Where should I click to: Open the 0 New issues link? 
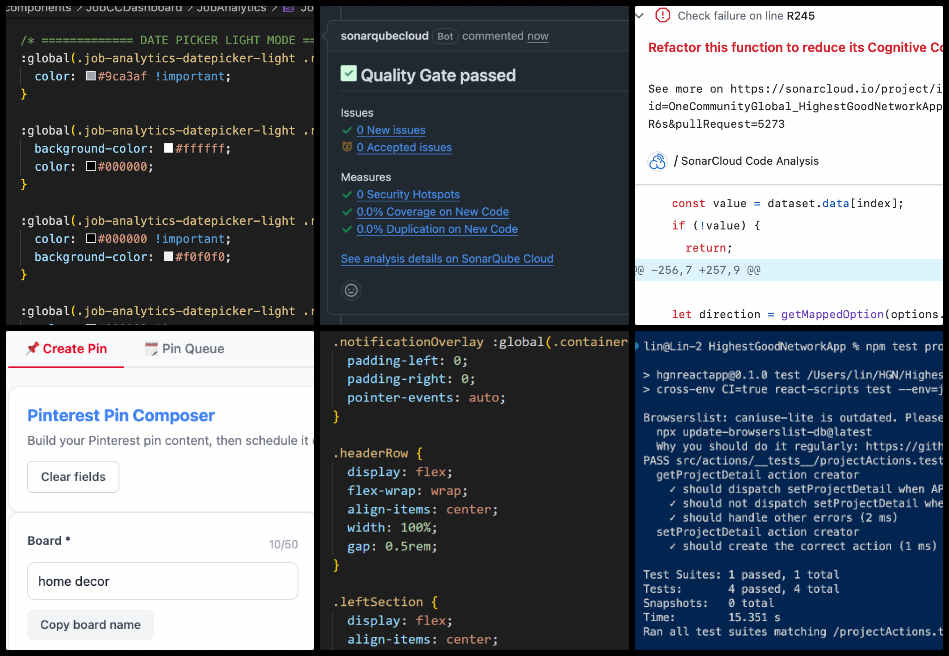click(391, 130)
